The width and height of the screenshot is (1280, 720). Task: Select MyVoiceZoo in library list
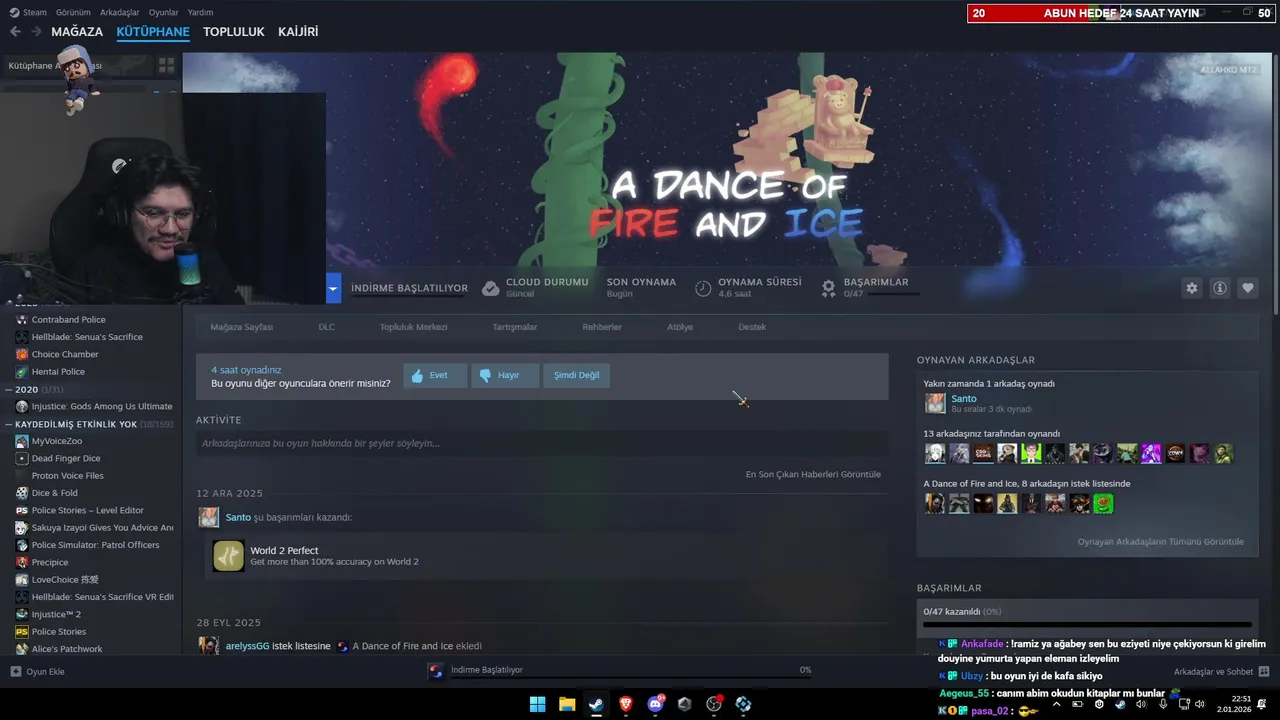pyautogui.click(x=57, y=441)
